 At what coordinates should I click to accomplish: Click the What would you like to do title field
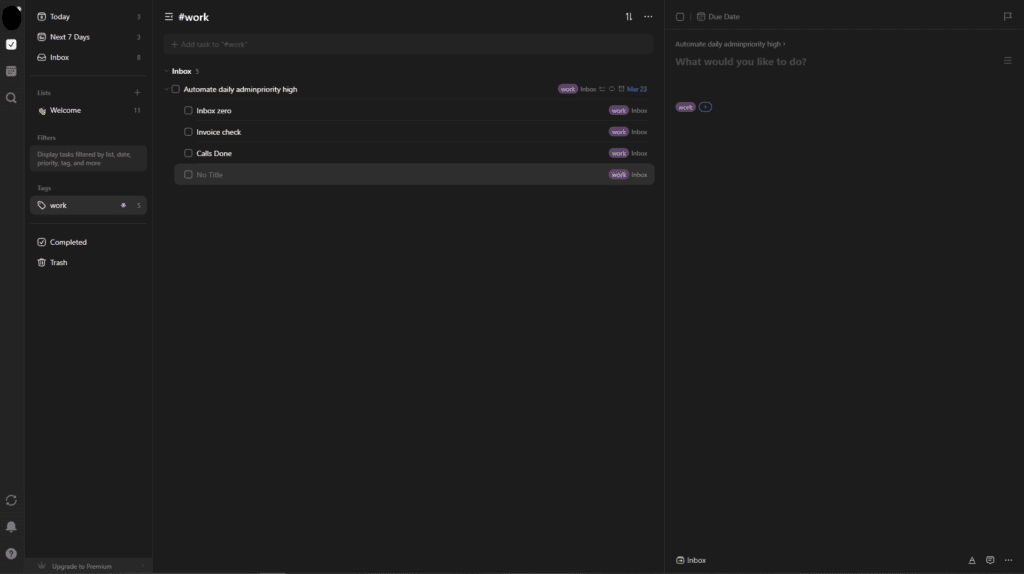[741, 61]
